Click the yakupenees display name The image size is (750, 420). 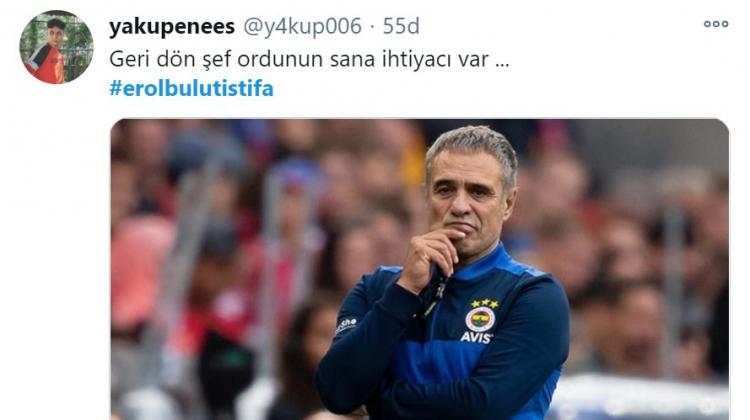[x=172, y=26]
